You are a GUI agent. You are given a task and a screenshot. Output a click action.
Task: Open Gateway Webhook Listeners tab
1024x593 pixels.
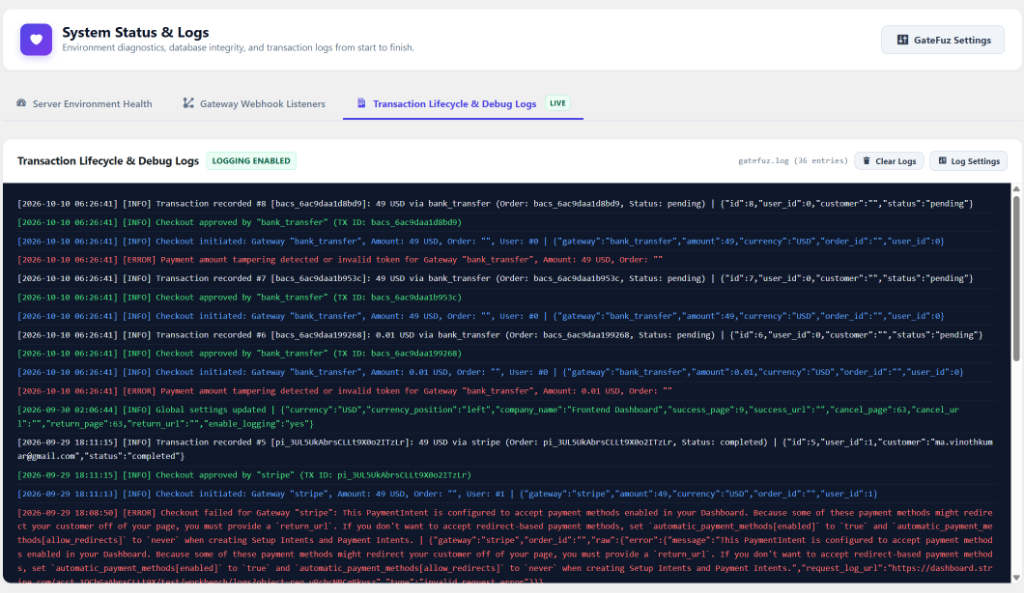click(254, 103)
